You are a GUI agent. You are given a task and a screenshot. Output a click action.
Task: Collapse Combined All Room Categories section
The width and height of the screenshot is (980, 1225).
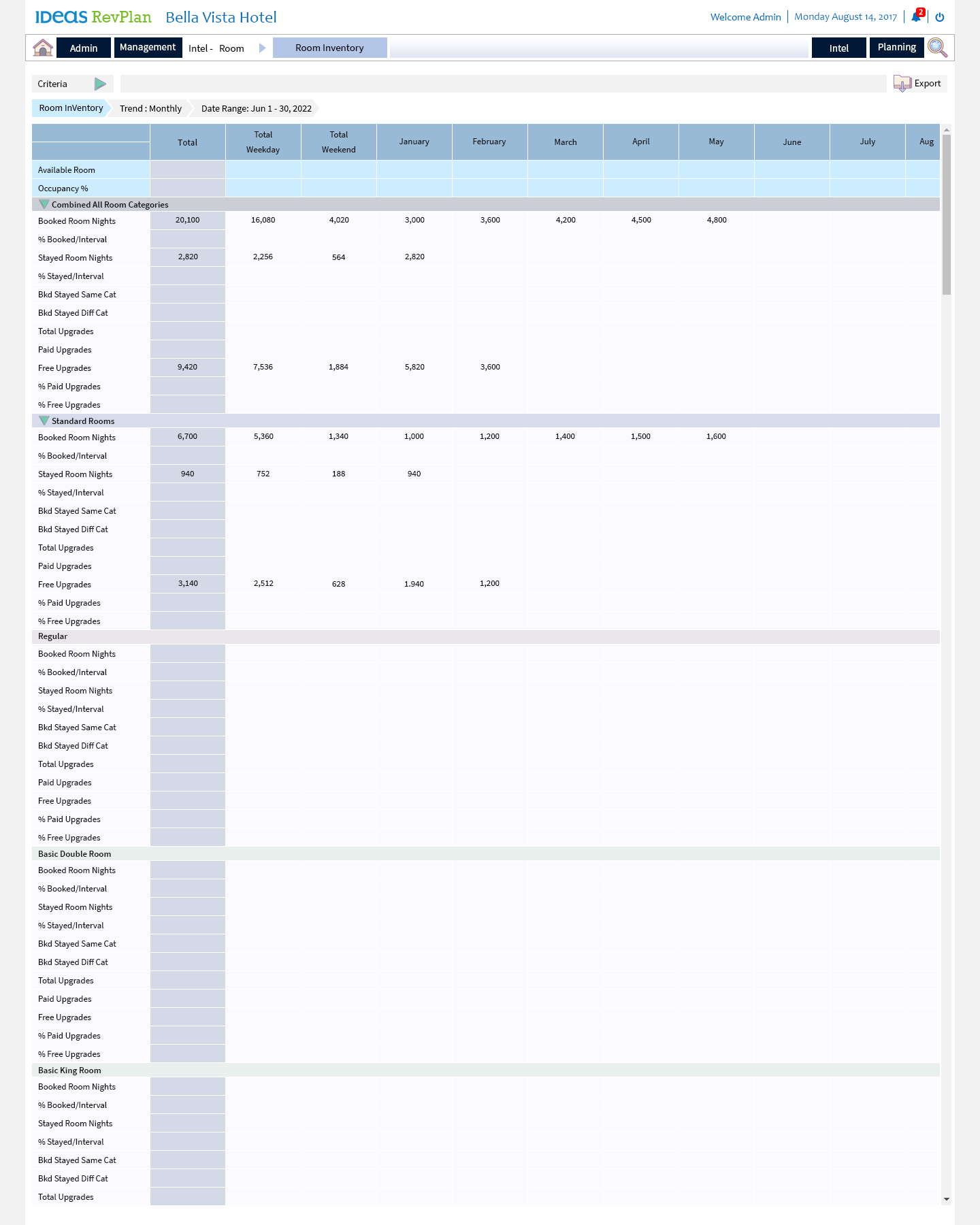44,204
